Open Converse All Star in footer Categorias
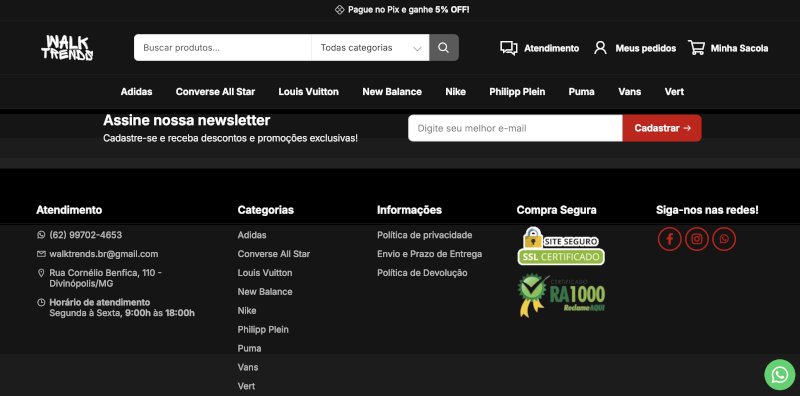Screen dimensions: 800x396 coord(273,254)
